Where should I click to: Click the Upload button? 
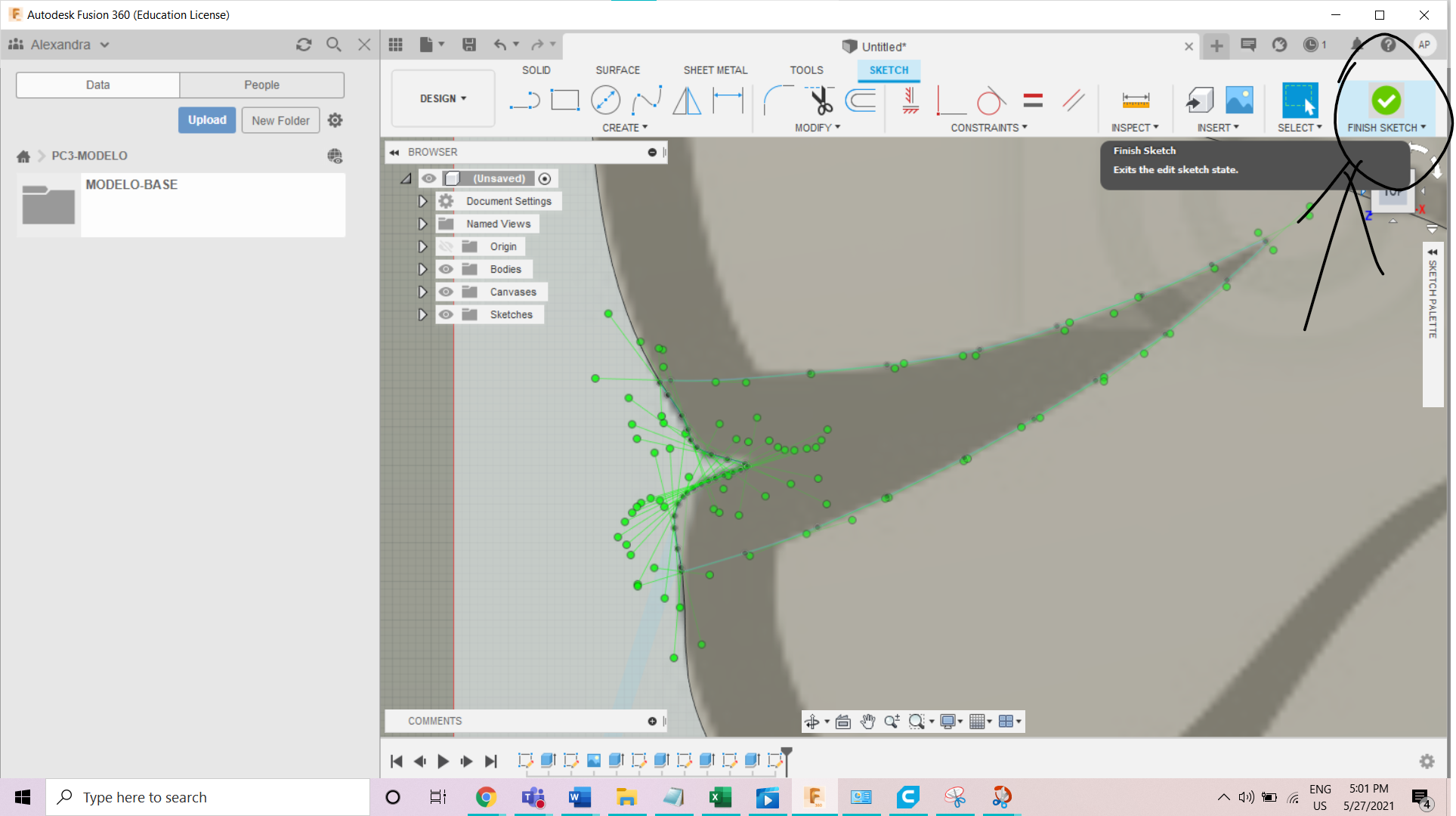tap(207, 120)
